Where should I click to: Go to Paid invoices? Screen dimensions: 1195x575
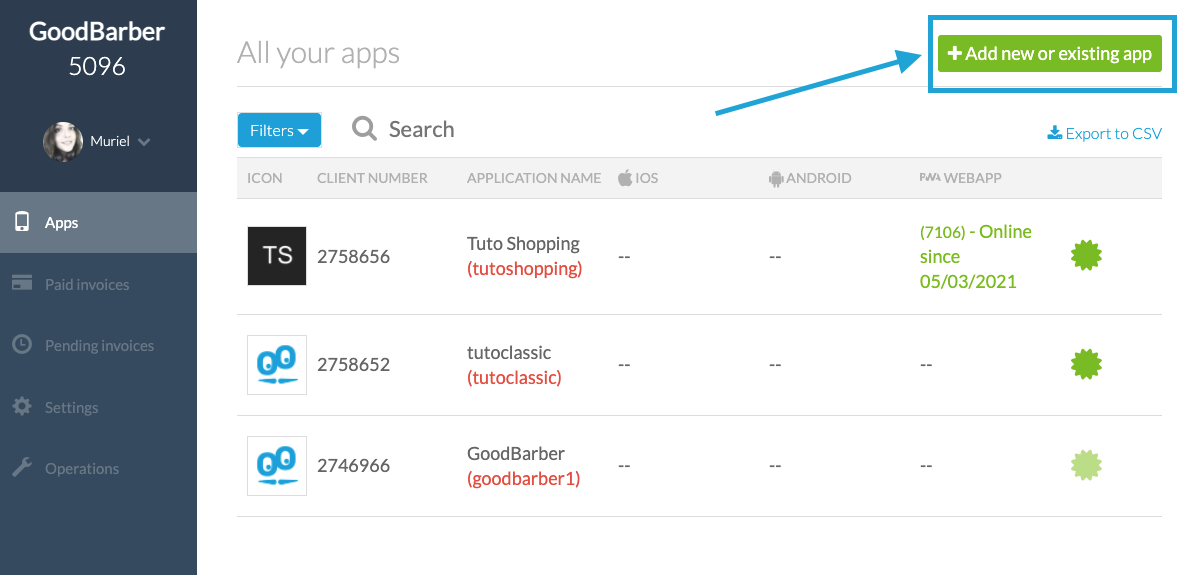click(x=86, y=284)
